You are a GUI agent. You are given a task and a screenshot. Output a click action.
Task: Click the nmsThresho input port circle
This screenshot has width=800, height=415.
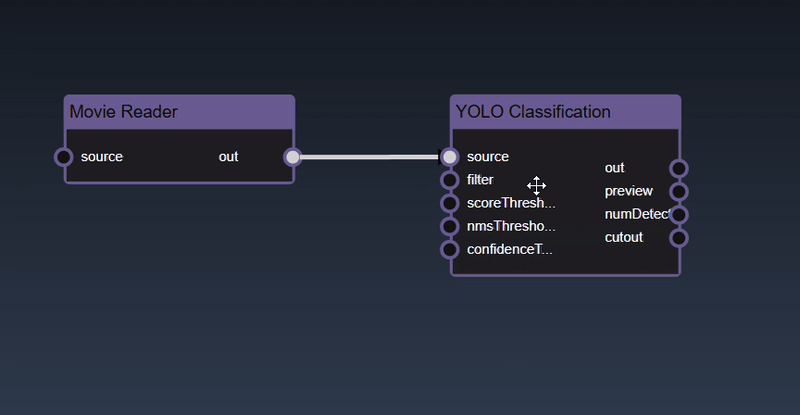point(450,226)
